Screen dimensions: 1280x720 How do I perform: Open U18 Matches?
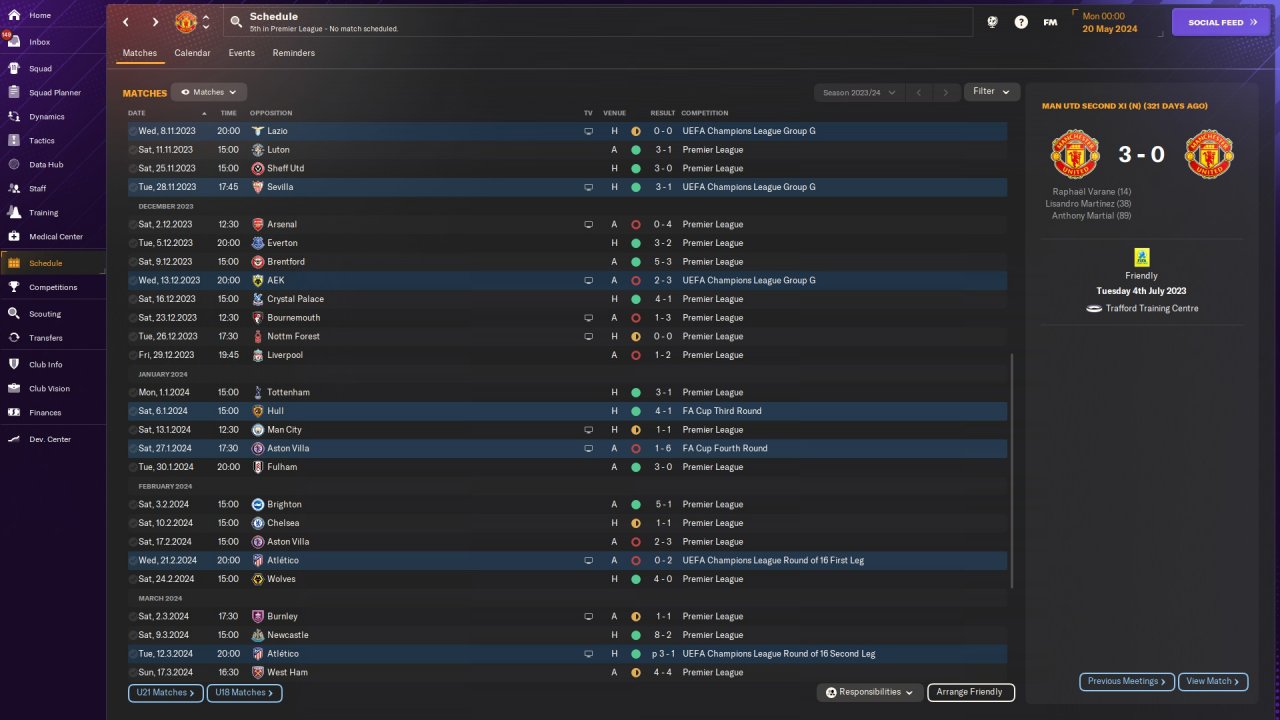tap(244, 693)
